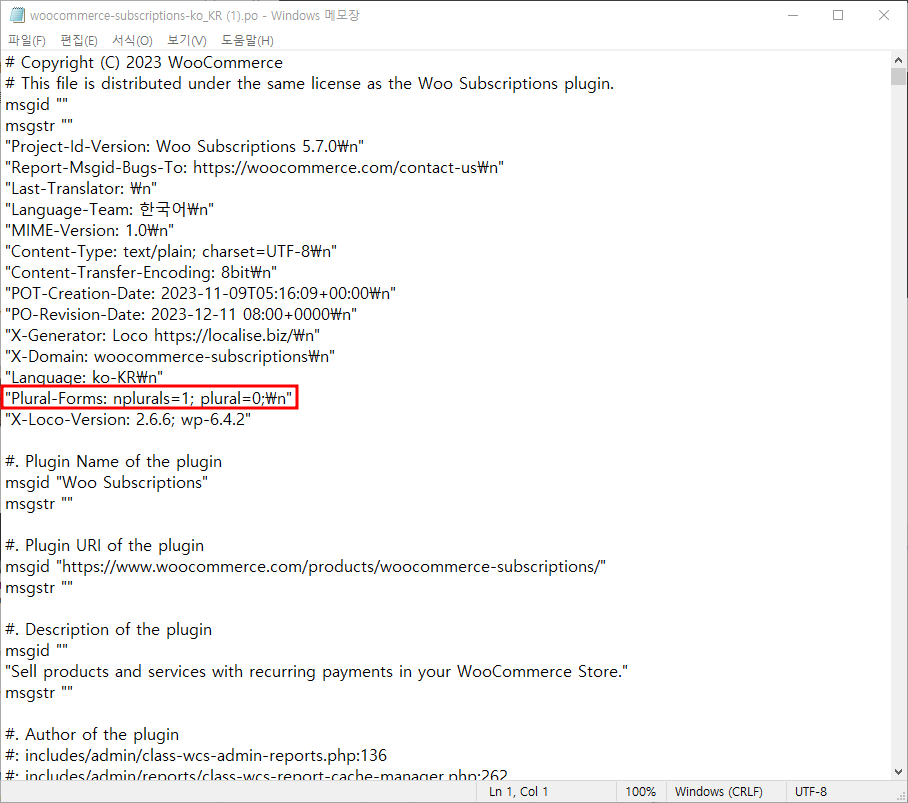Click the Language-Team 한국어 line
908x803 pixels.
109,210
